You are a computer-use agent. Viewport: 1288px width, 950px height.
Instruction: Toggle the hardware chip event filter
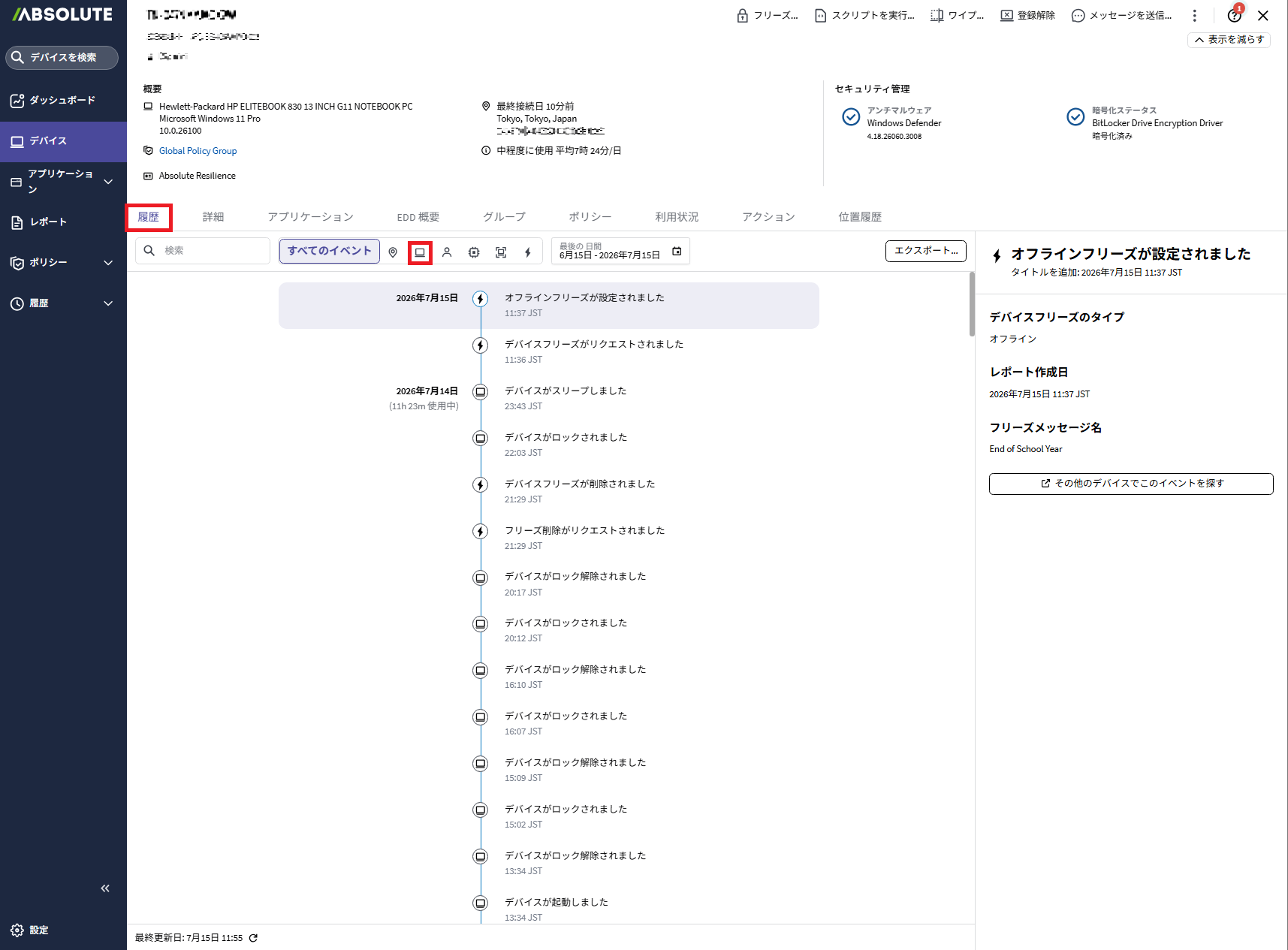point(474,252)
